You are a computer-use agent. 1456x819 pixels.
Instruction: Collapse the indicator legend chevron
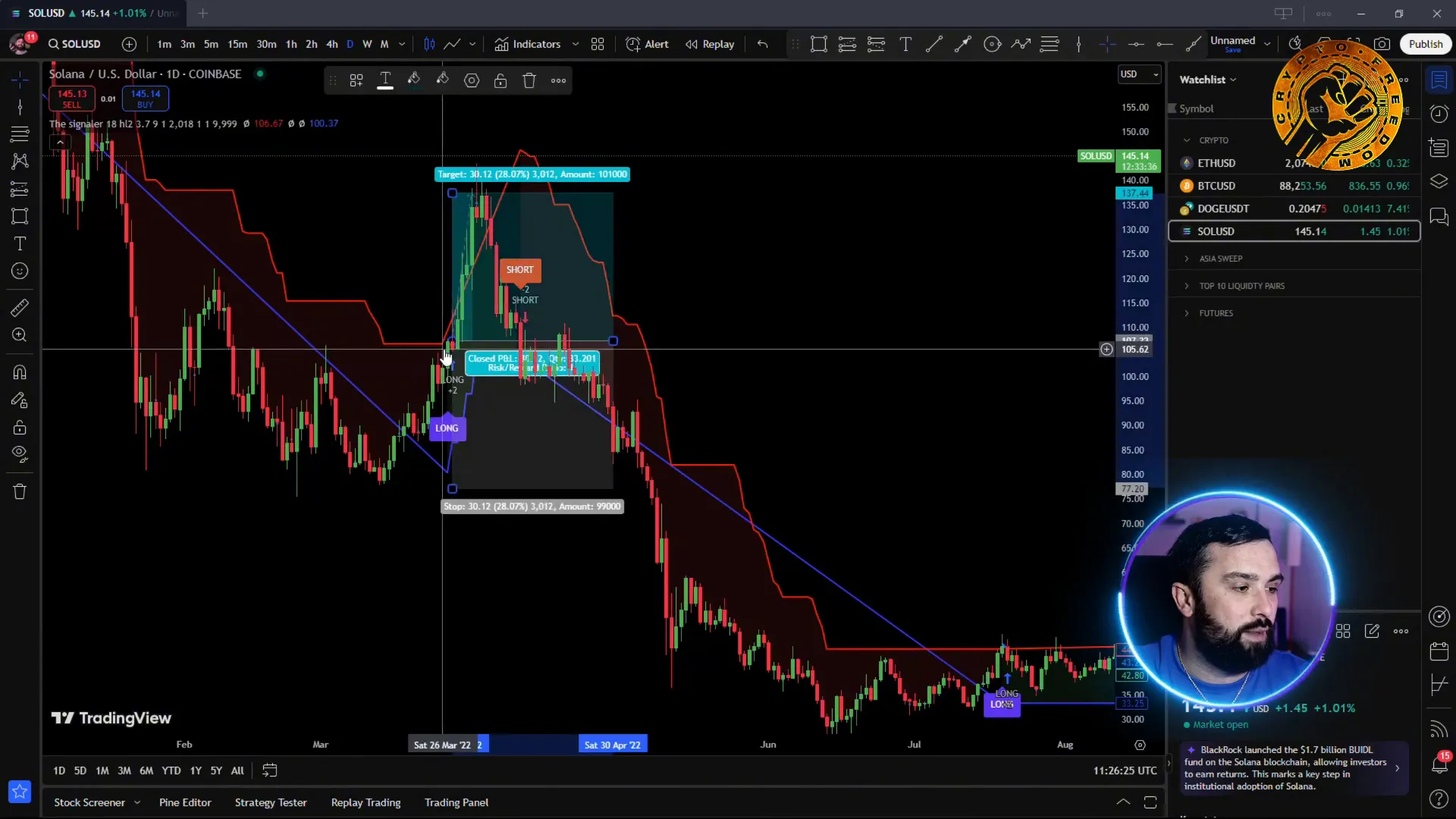(x=60, y=143)
